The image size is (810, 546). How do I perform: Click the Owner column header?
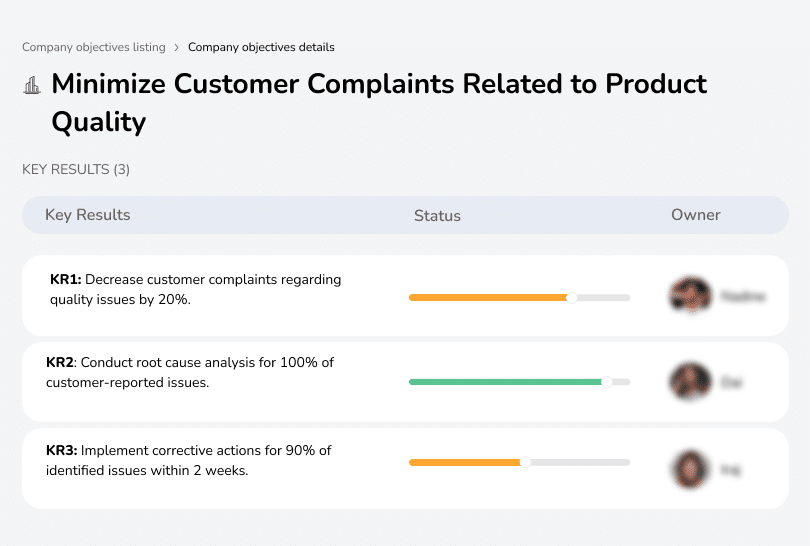pos(695,215)
